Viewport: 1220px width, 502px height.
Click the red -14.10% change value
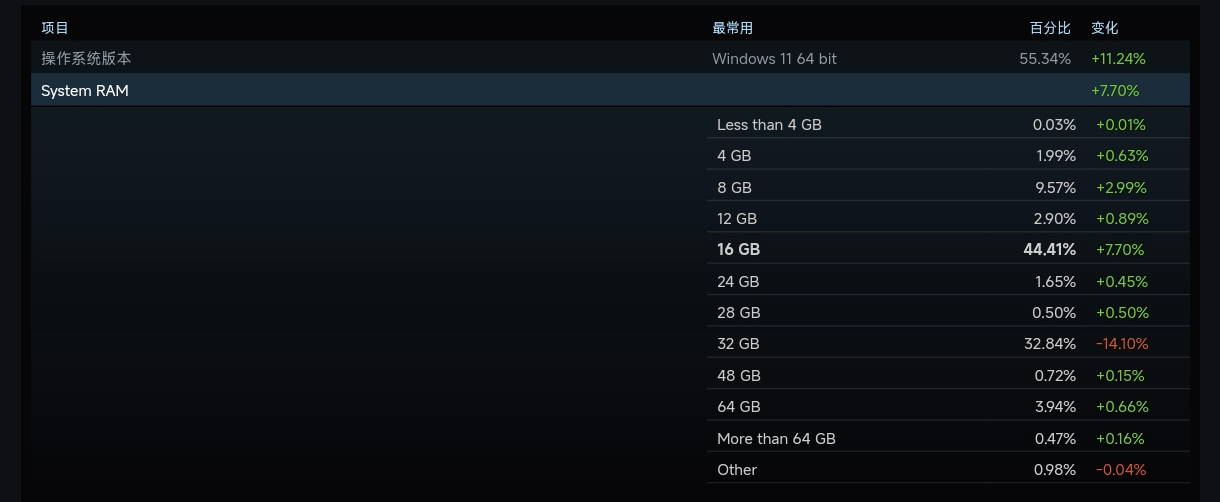[1122, 344]
